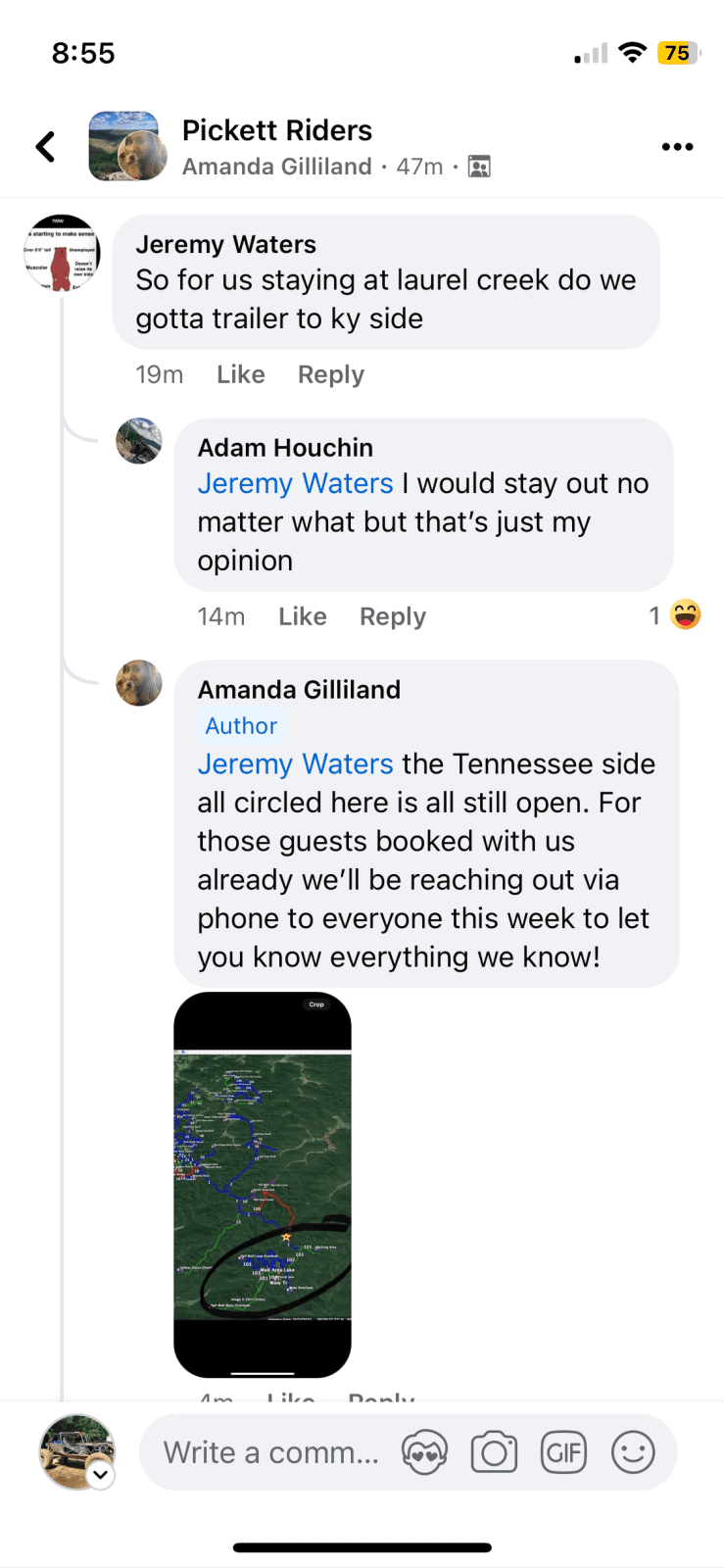The height and width of the screenshot is (1568, 724).
Task: Open the three-dot post options menu
Action: pyautogui.click(x=677, y=147)
